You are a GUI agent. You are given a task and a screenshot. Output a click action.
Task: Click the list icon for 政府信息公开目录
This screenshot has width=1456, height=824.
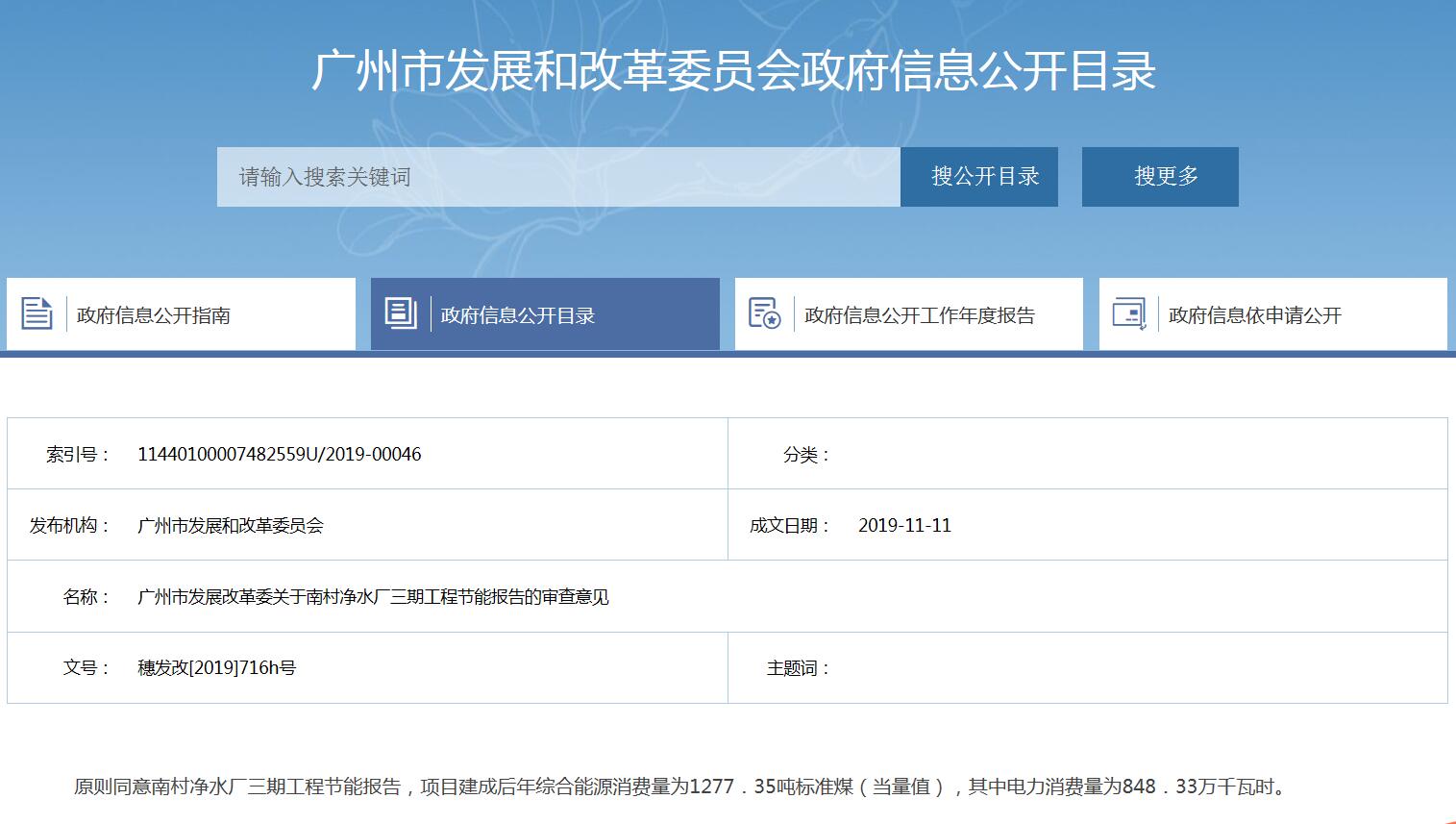click(401, 313)
